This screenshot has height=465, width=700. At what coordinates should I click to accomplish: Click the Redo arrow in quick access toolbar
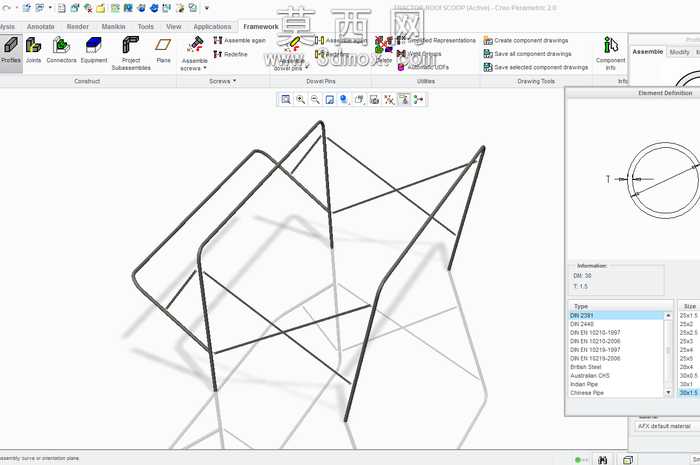click(x=6, y=8)
